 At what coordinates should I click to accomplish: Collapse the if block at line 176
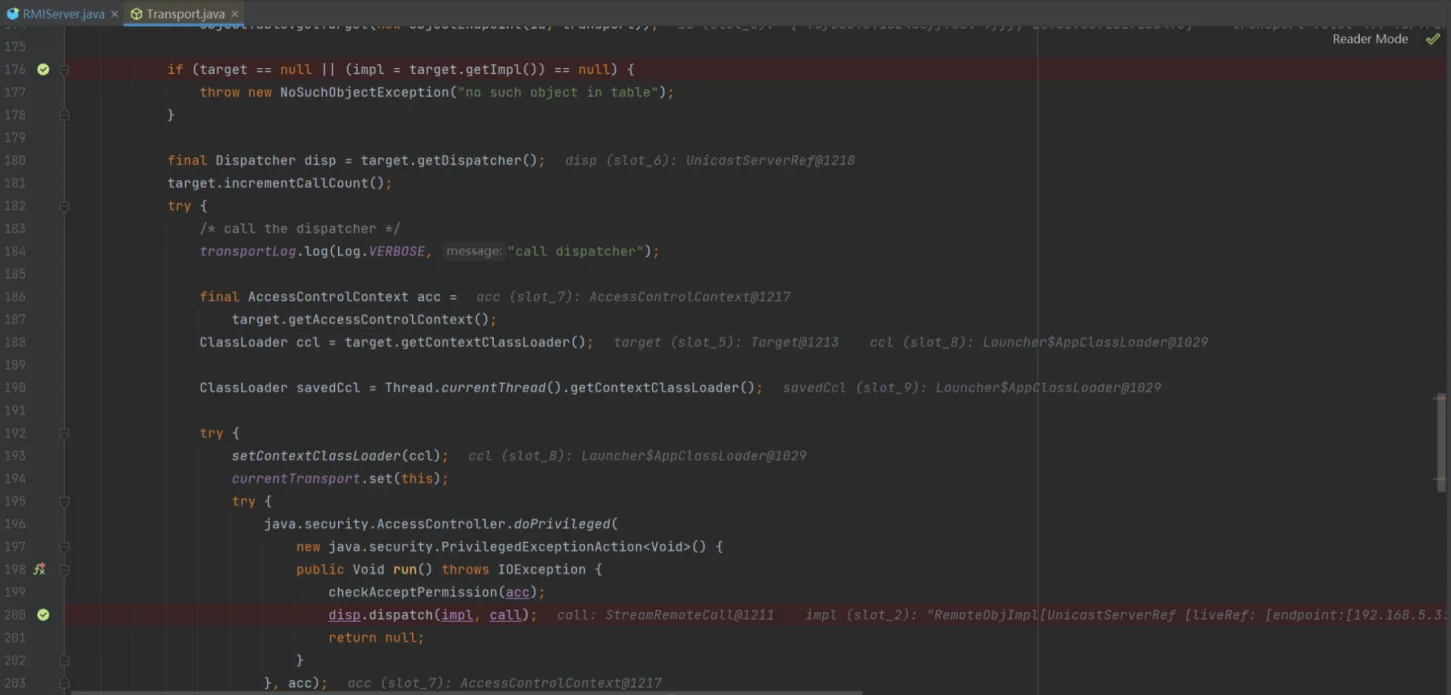pyautogui.click(x=64, y=69)
